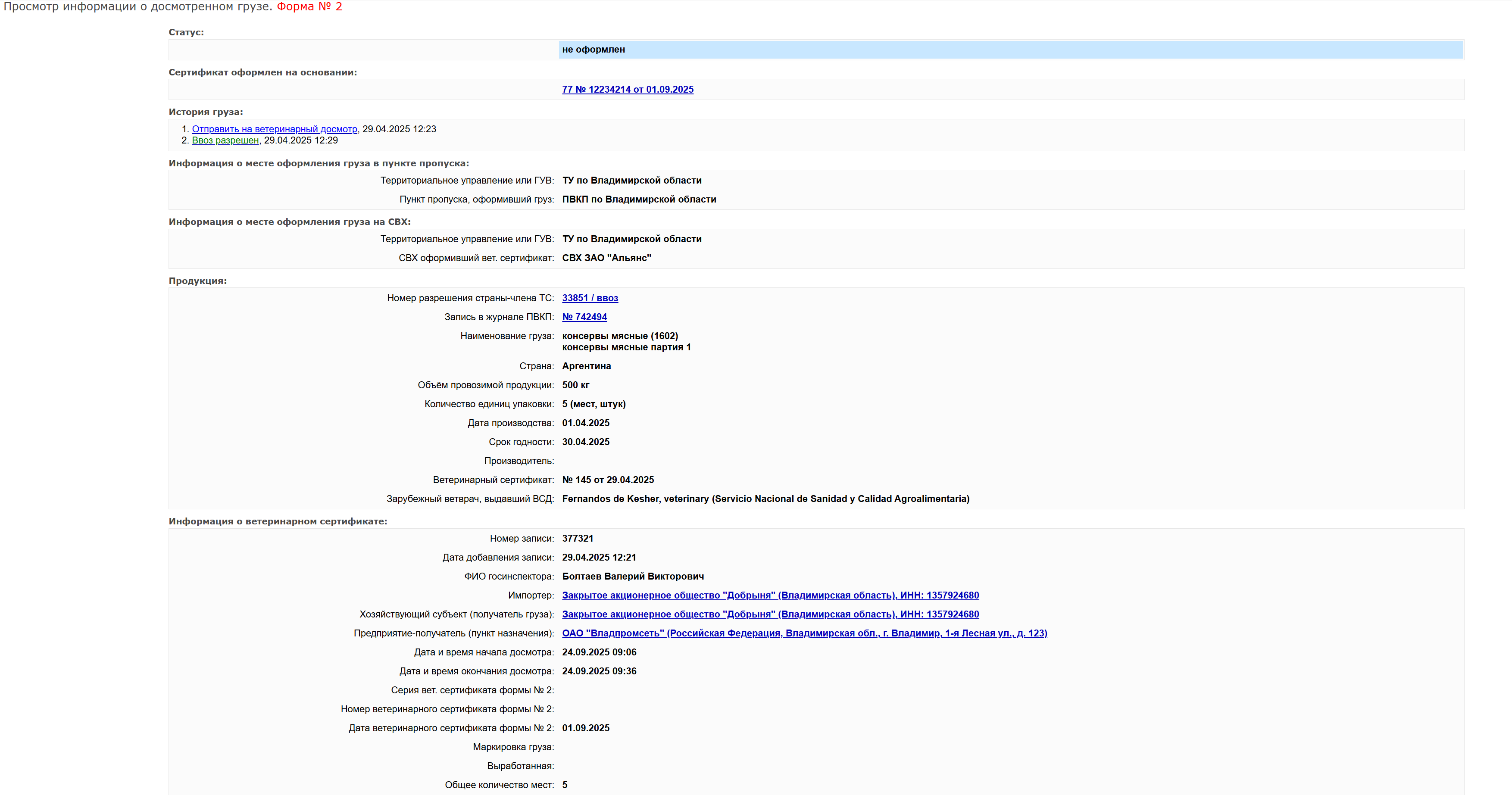Click country value 'Аргентина'

pyautogui.click(x=586, y=366)
